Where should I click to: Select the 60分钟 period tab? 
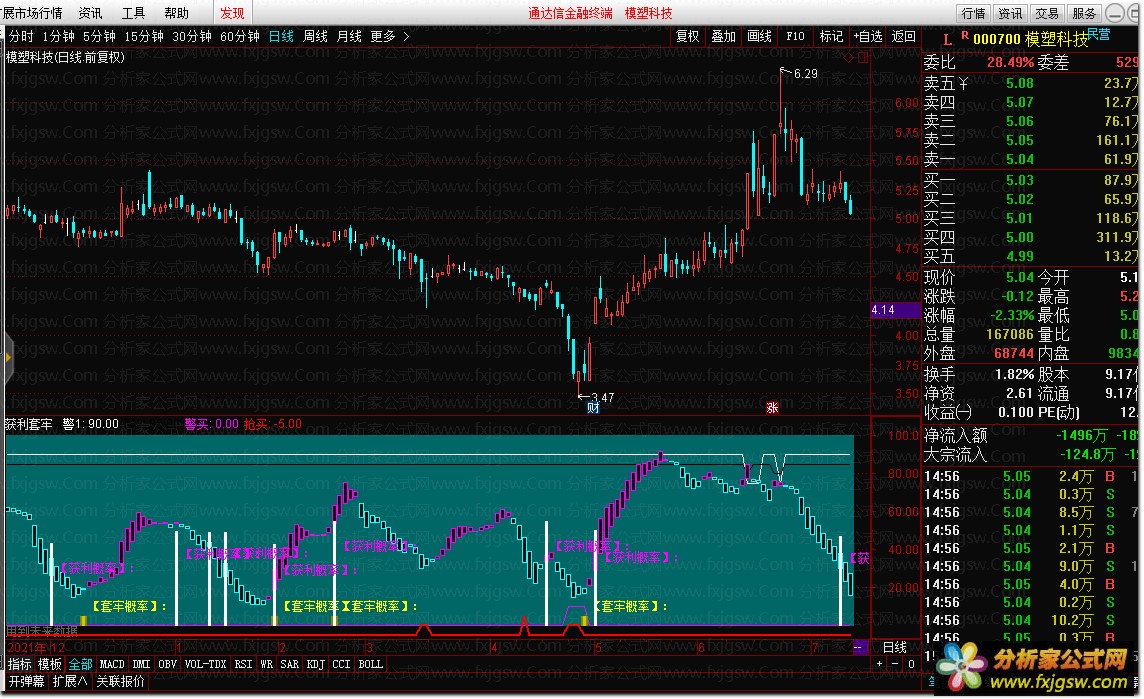point(240,36)
